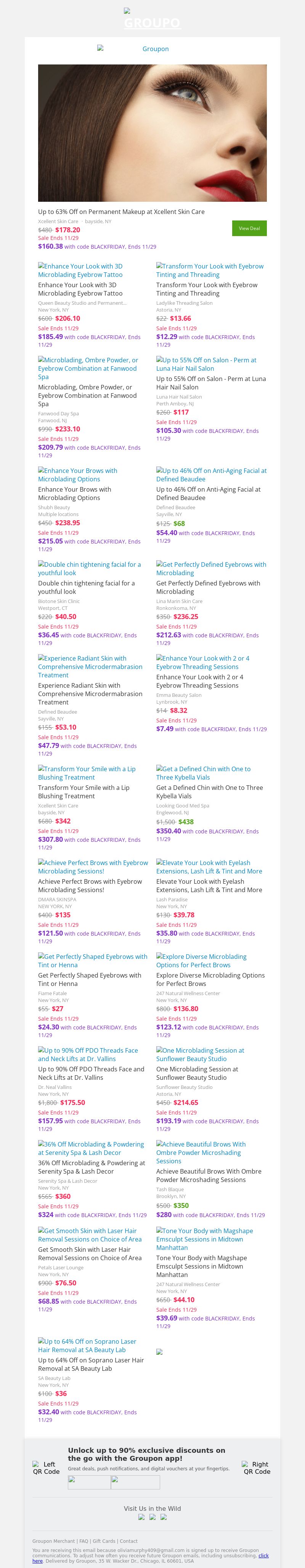Screen dimensions: 305x1568
Task: Click the Right QR Code image
Action: [x=256, y=1468]
